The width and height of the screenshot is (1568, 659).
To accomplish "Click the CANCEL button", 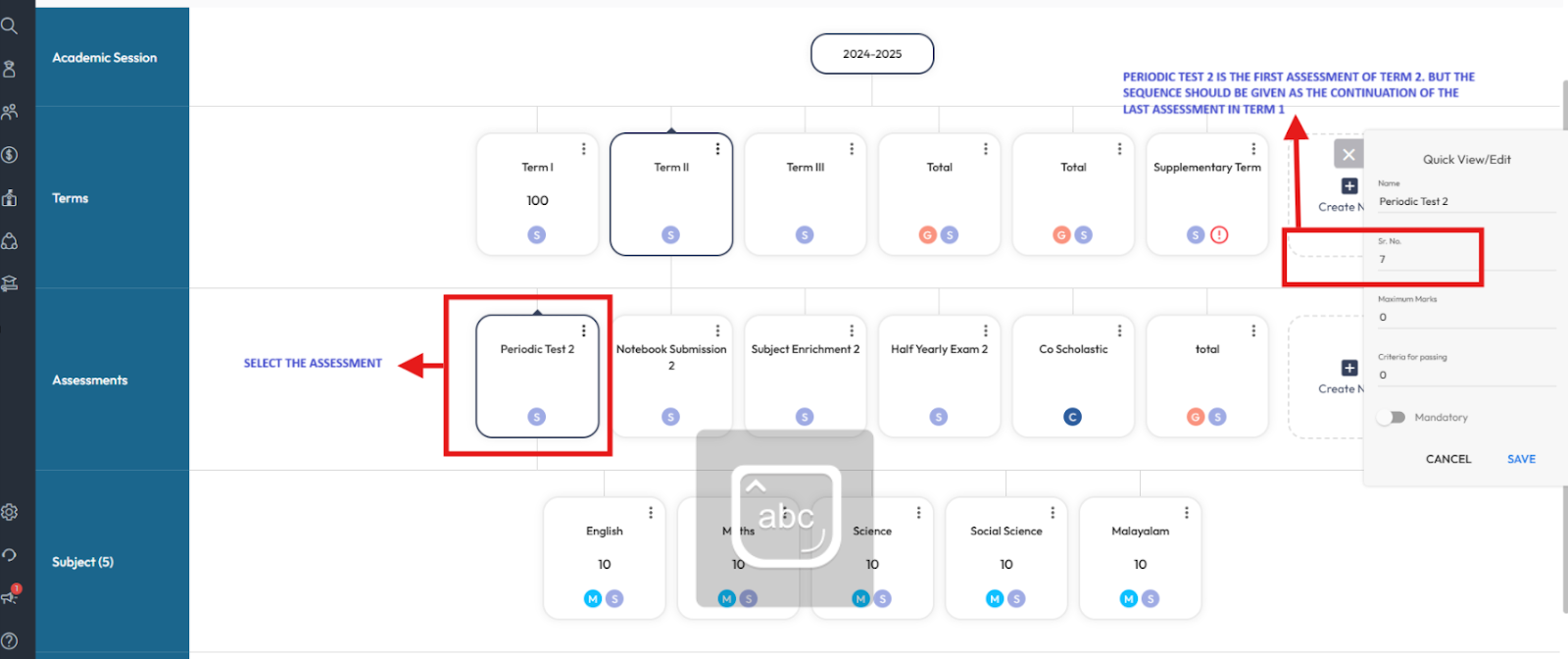I will (x=1447, y=459).
